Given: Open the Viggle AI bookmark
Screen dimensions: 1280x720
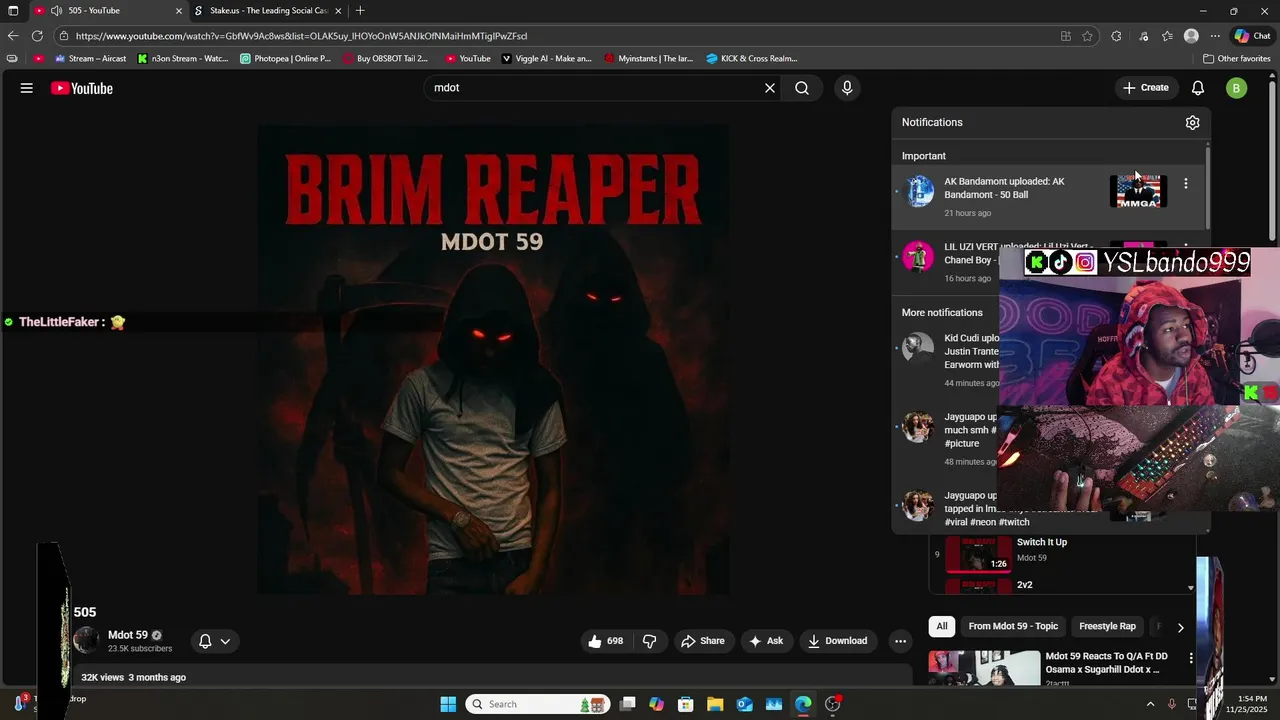Looking at the screenshot, I should [546, 59].
